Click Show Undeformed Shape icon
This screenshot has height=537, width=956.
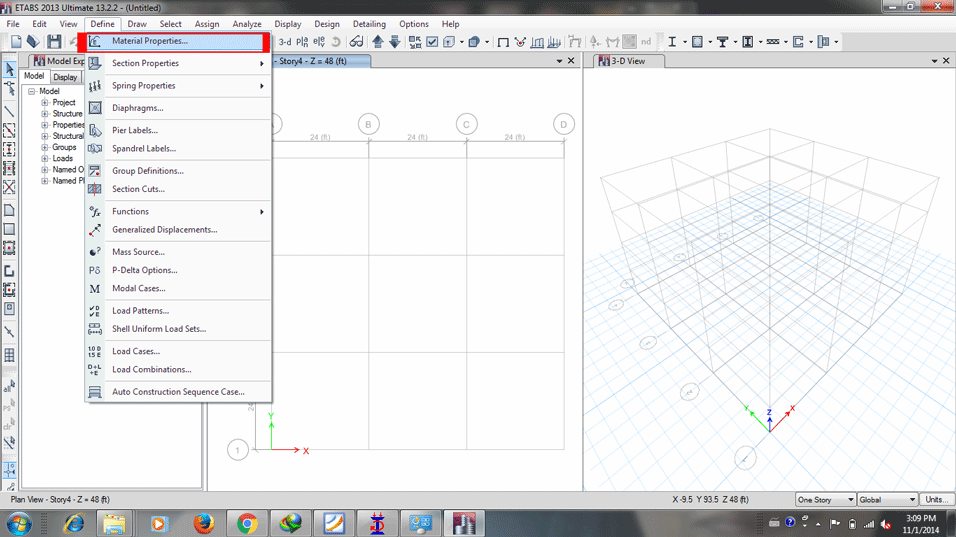pyautogui.click(x=502, y=42)
